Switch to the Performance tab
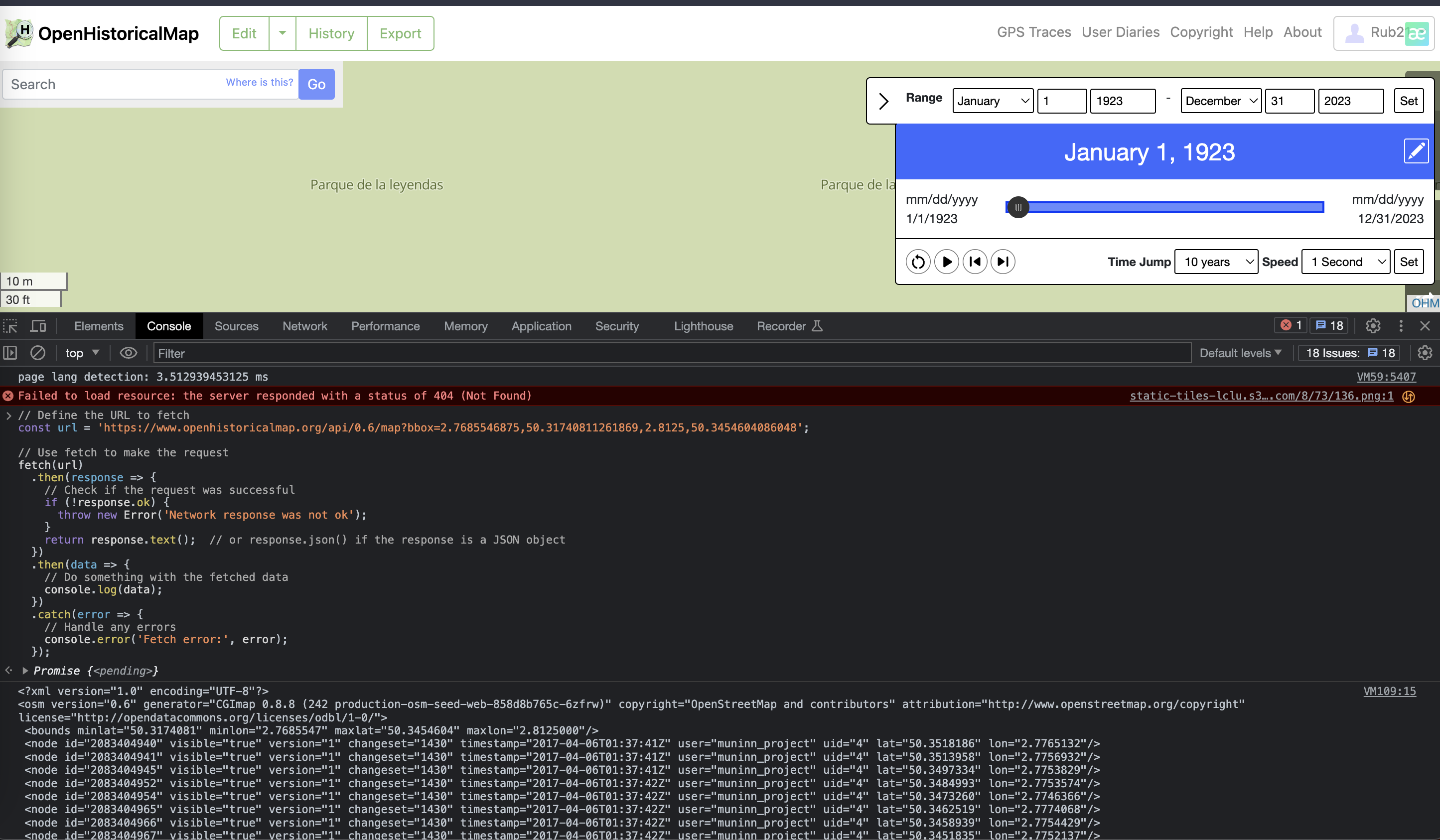The image size is (1440, 840). (x=385, y=326)
